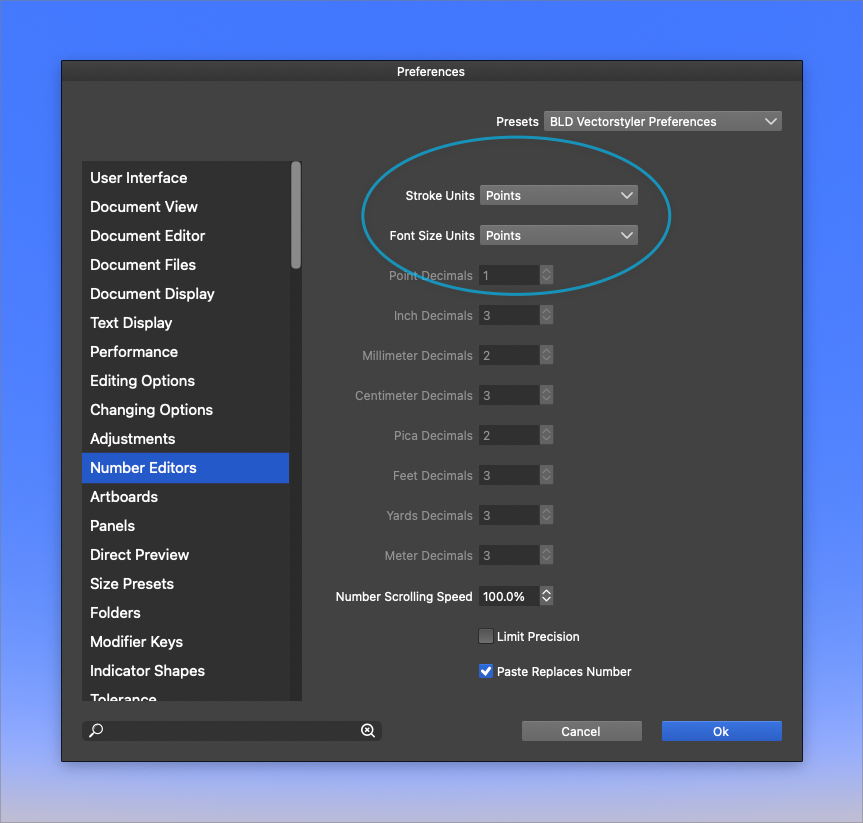Select Indicator Shapes in the sidebar
The width and height of the screenshot is (863, 823).
(x=147, y=671)
